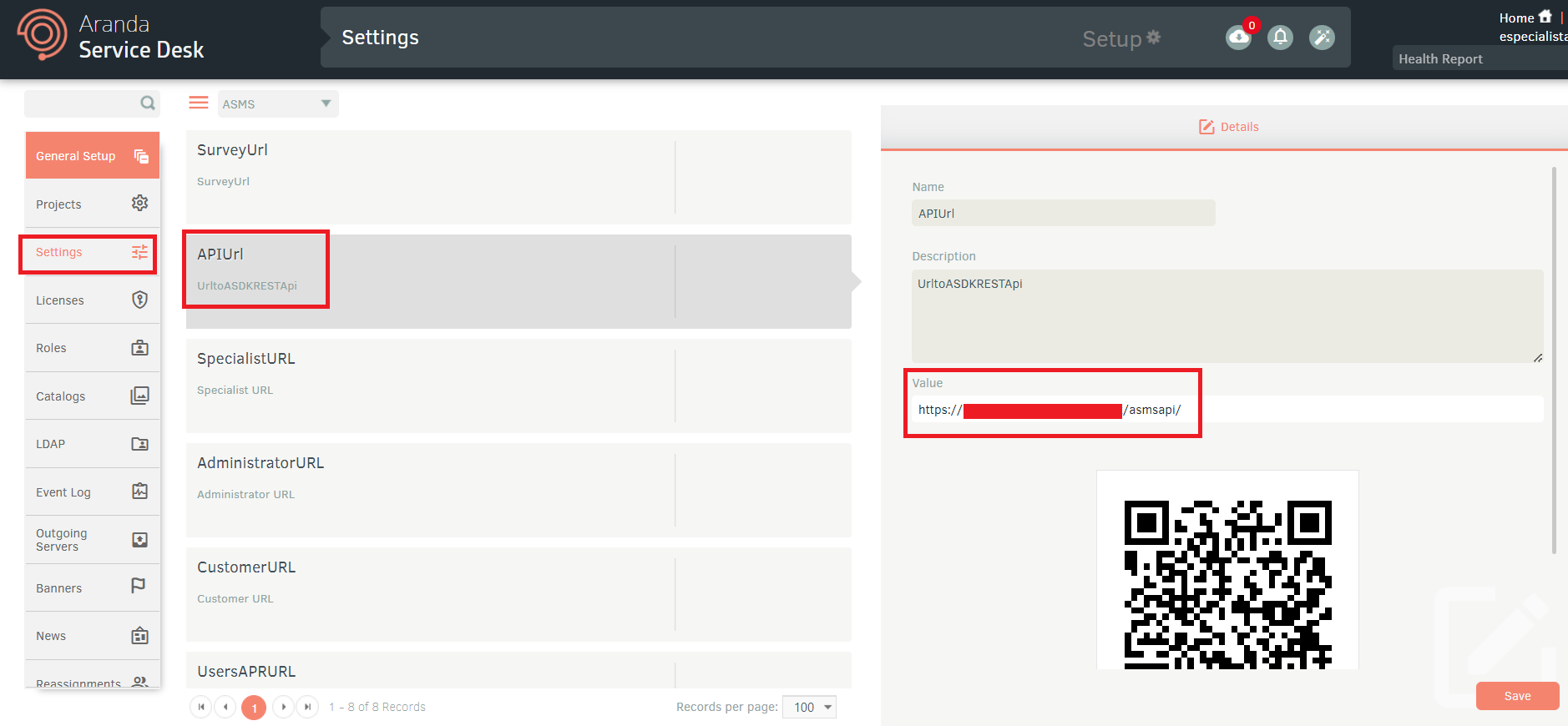The height and width of the screenshot is (726, 1568).
Task: Click the Projects gear icon
Action: [140, 203]
